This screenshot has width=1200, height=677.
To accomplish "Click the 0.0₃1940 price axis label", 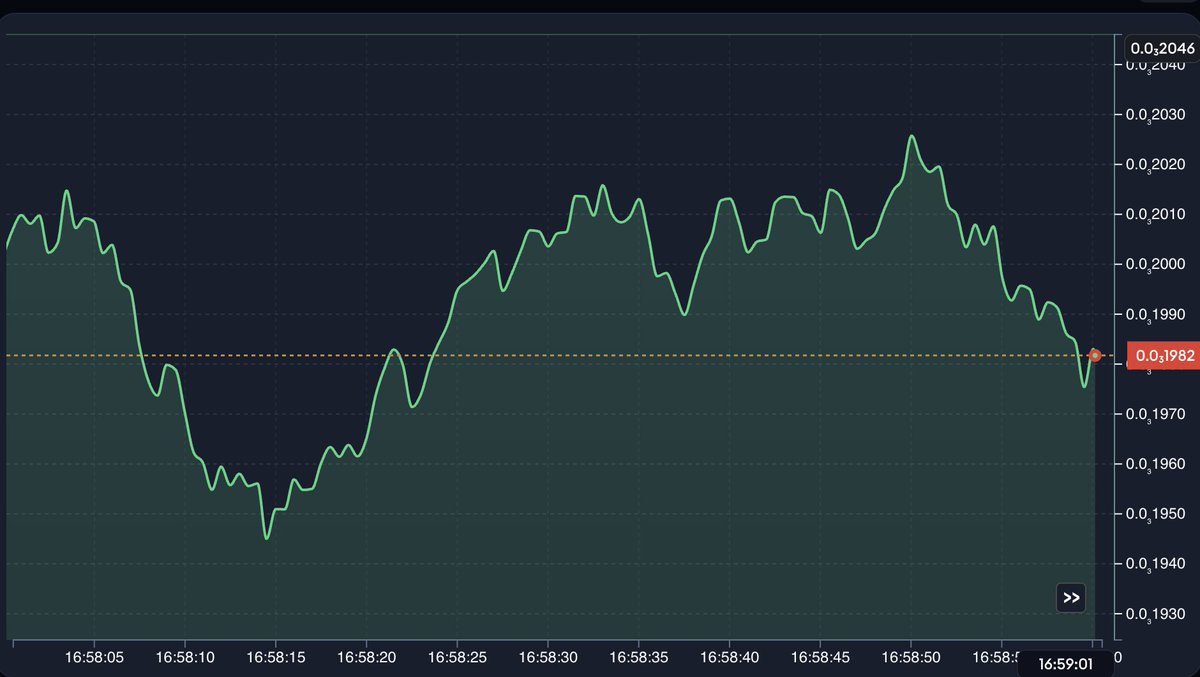I will point(1156,564).
